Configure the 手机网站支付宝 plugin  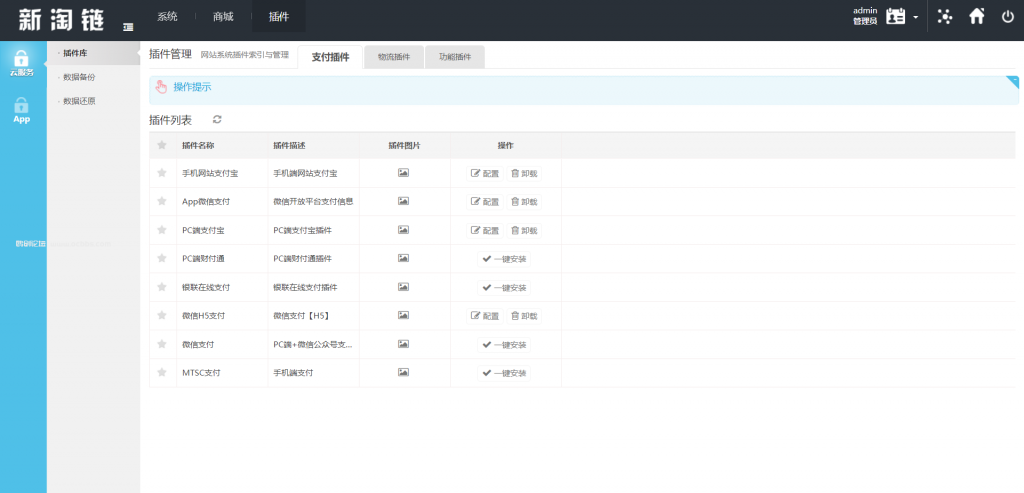(485, 174)
